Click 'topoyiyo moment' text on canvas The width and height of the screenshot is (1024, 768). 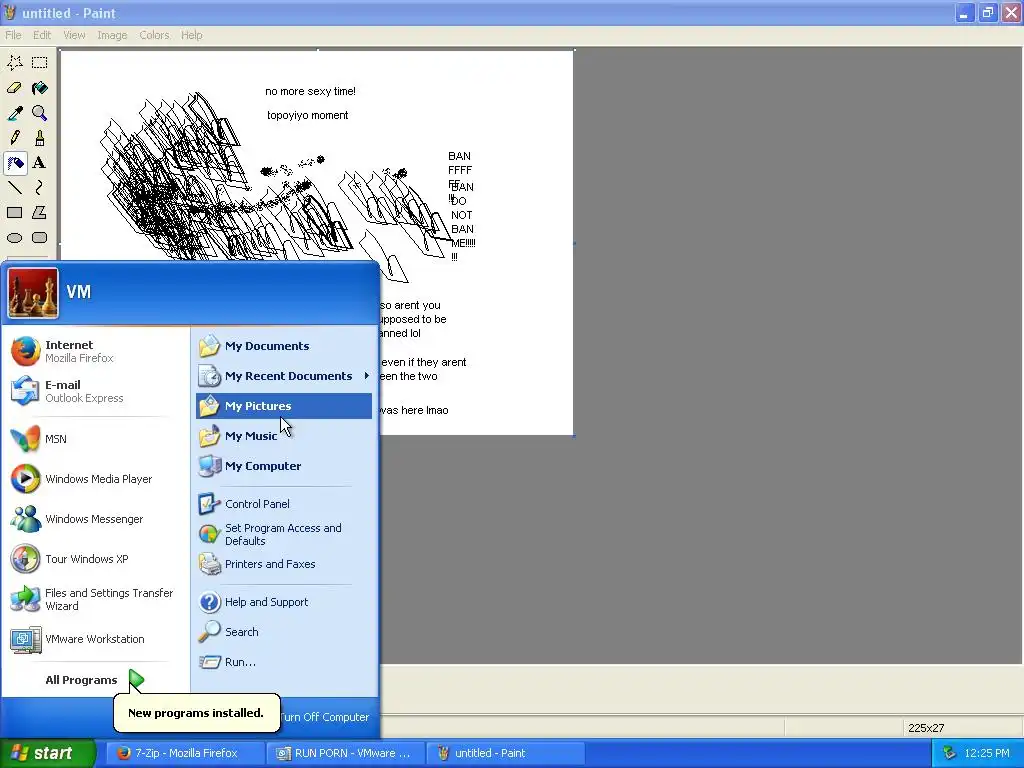(308, 116)
